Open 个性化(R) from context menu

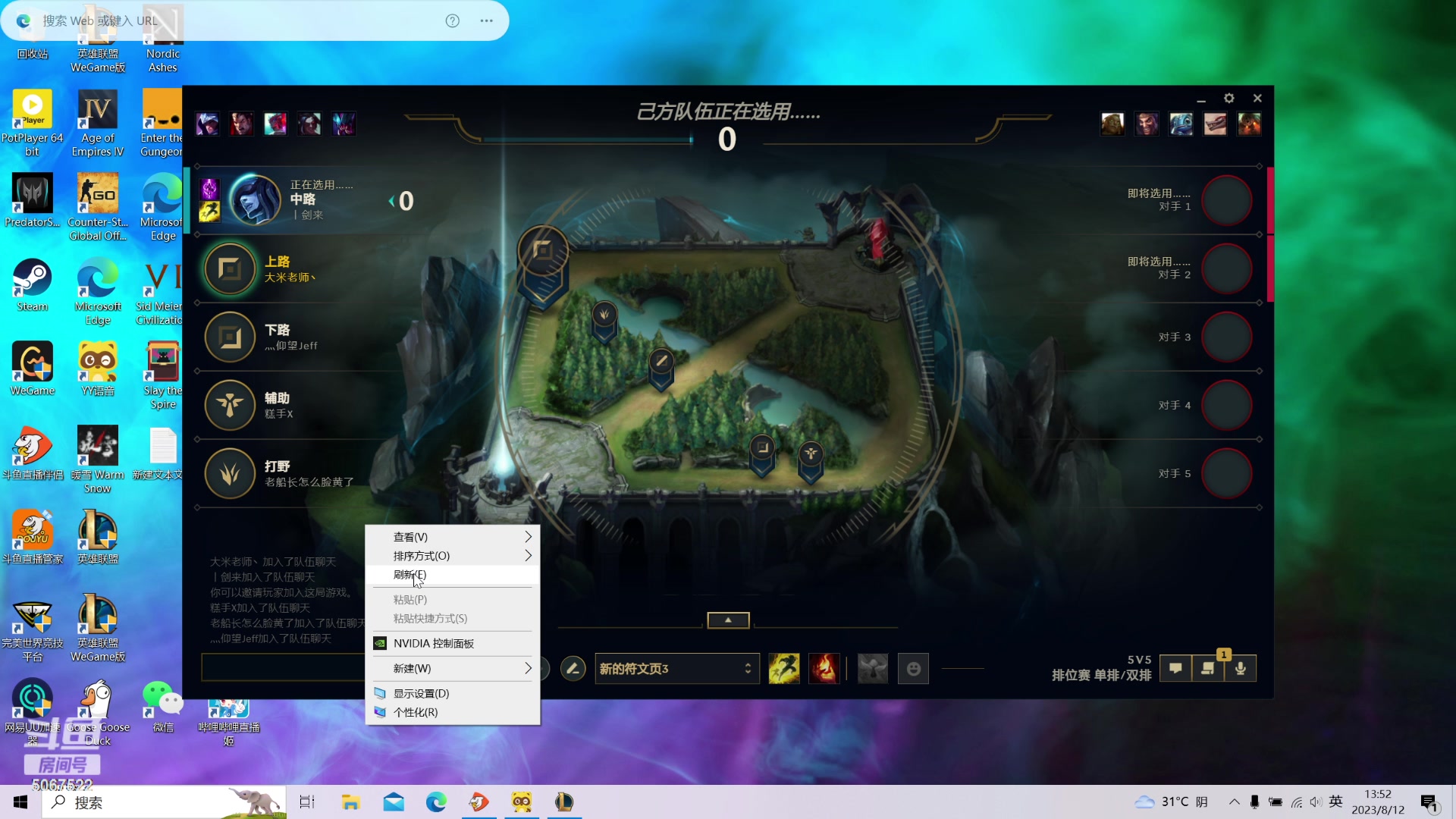click(x=453, y=712)
